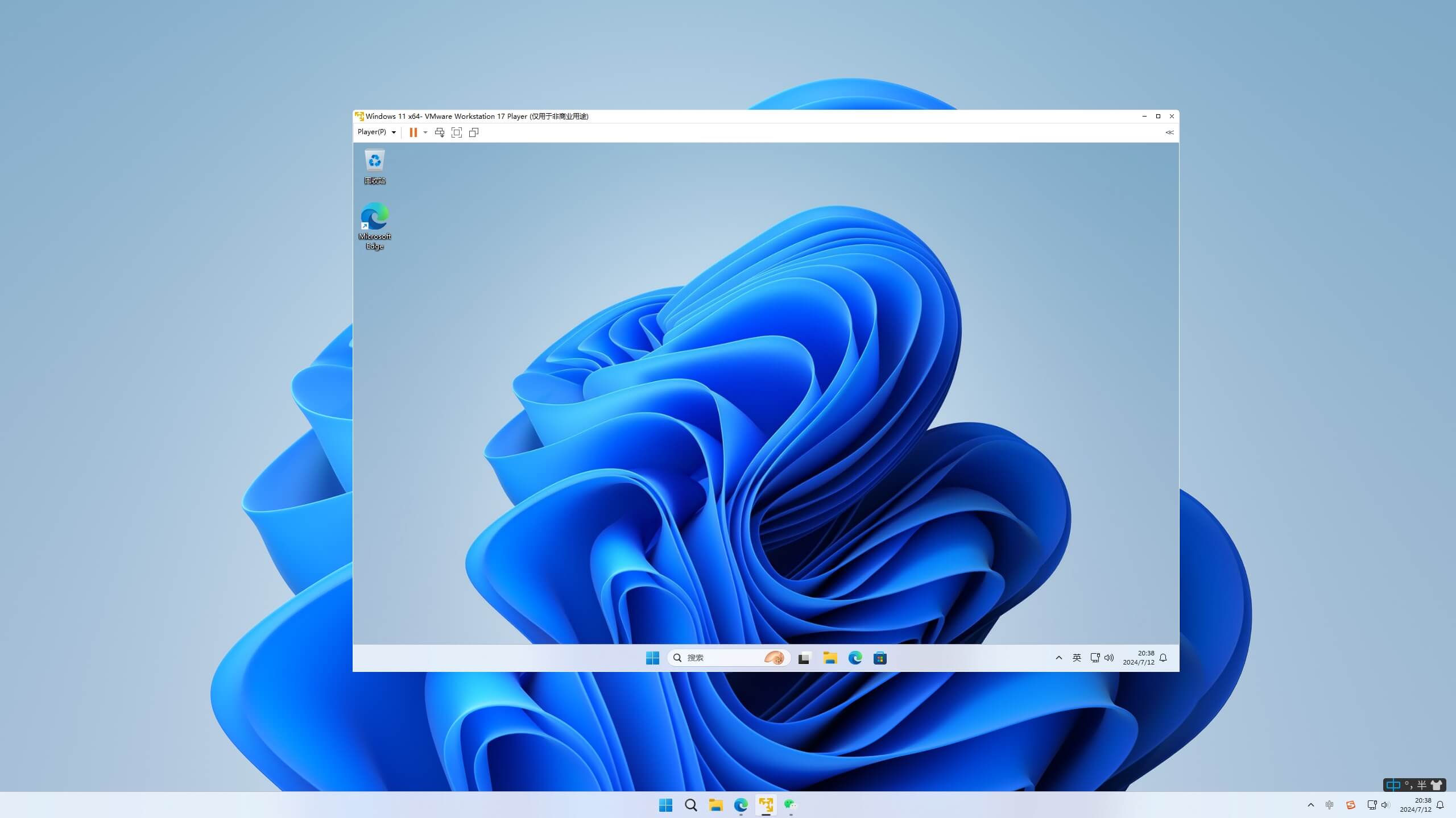Expand the power options arrow next to pause
1456x818 pixels.
(x=425, y=132)
